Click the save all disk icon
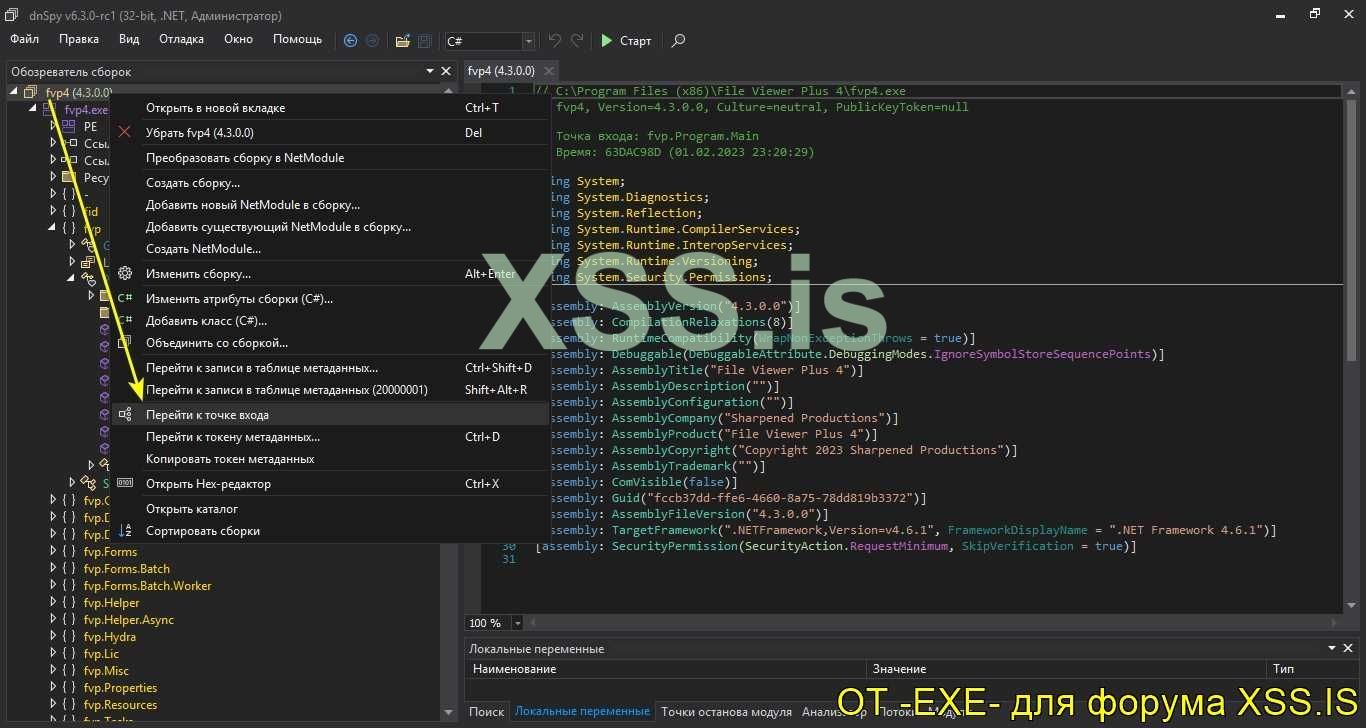Image resolution: width=1366 pixels, height=728 pixels. (425, 41)
